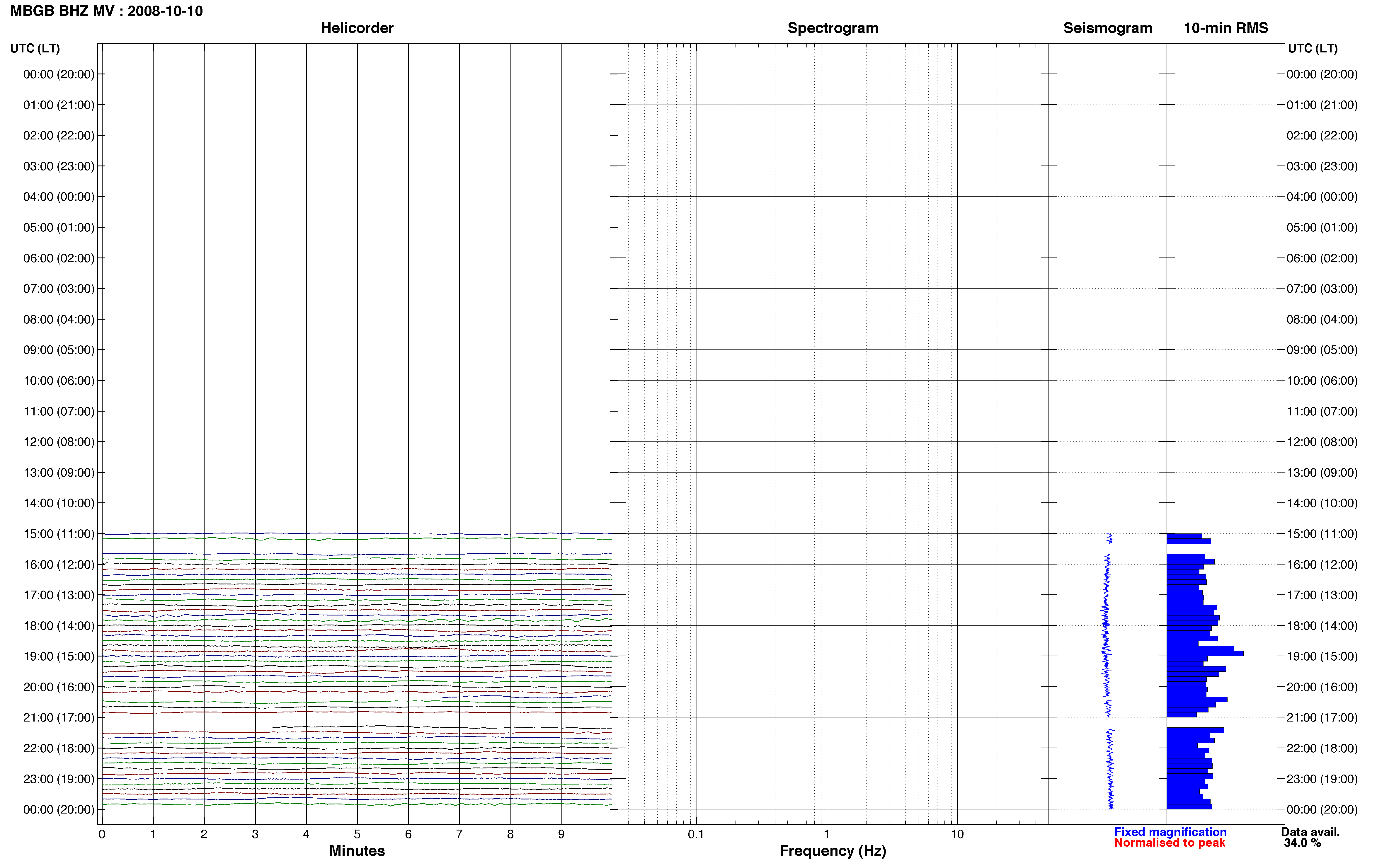The height and width of the screenshot is (868, 1389).
Task: Click 02:00 (22:00) on the left axis
Action: tap(59, 135)
